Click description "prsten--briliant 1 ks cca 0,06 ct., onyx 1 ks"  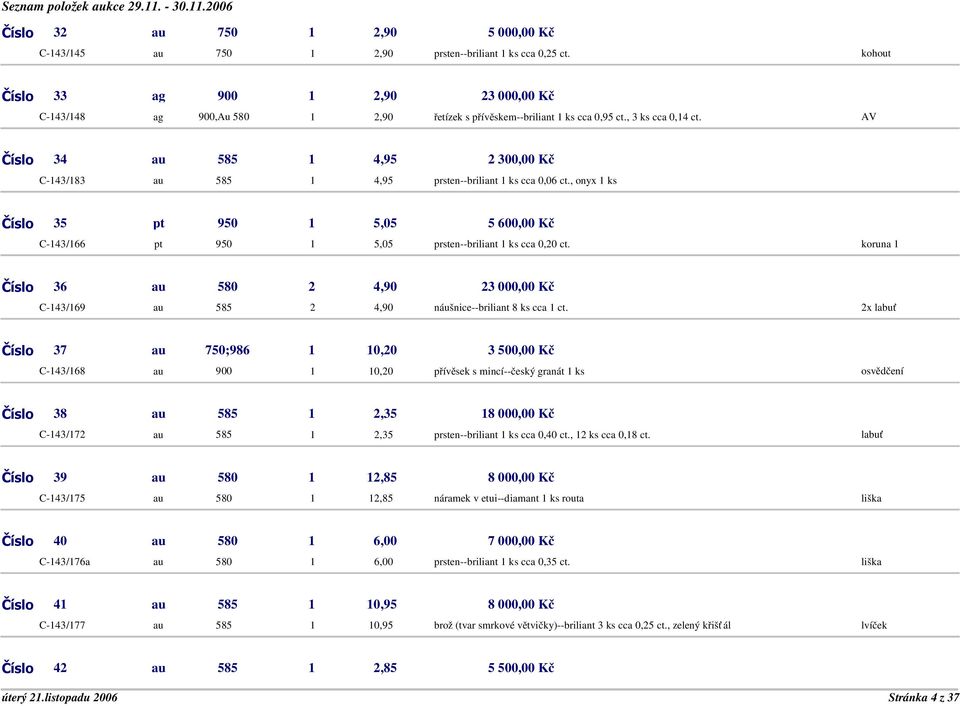click(525, 181)
